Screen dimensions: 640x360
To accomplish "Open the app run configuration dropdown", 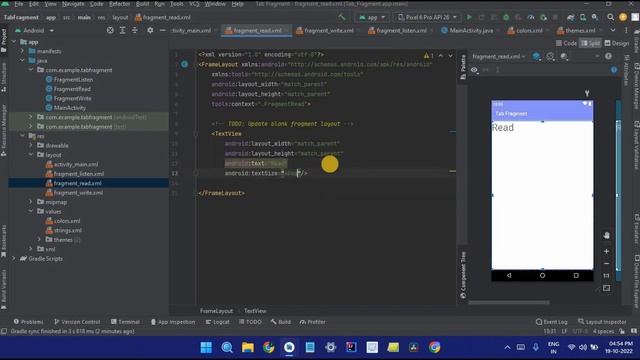I will [372, 17].
